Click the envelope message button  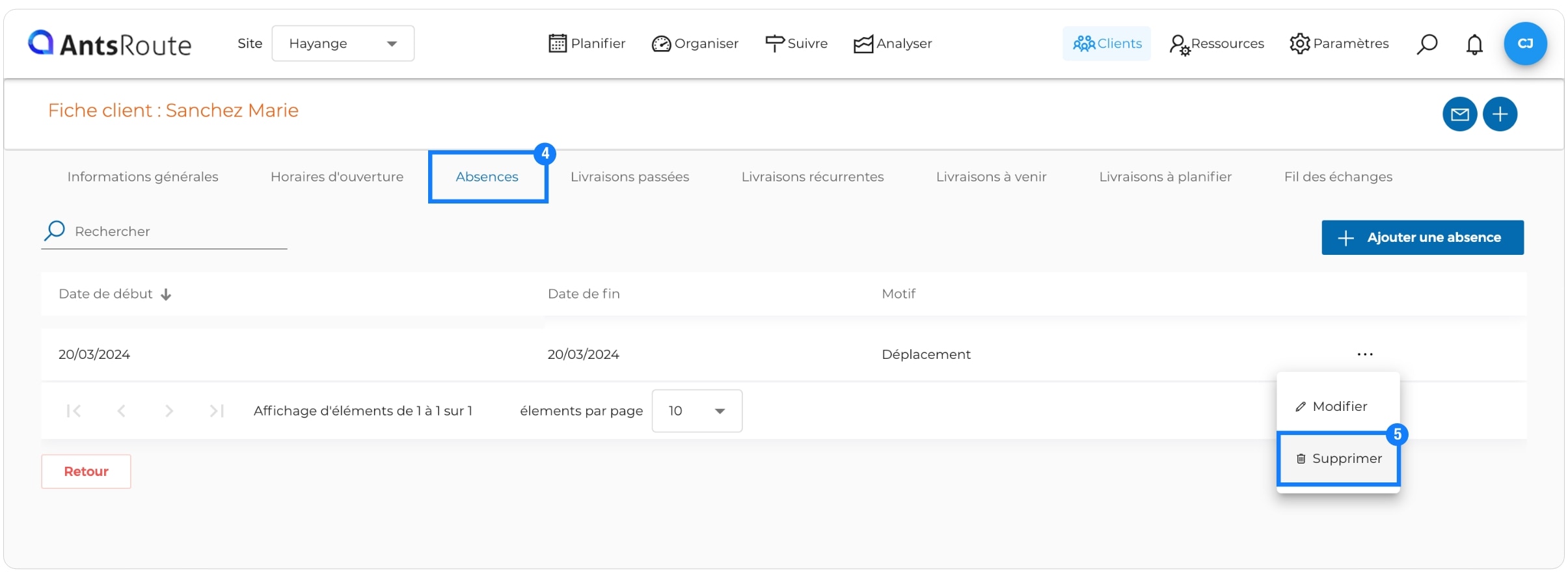1459,114
